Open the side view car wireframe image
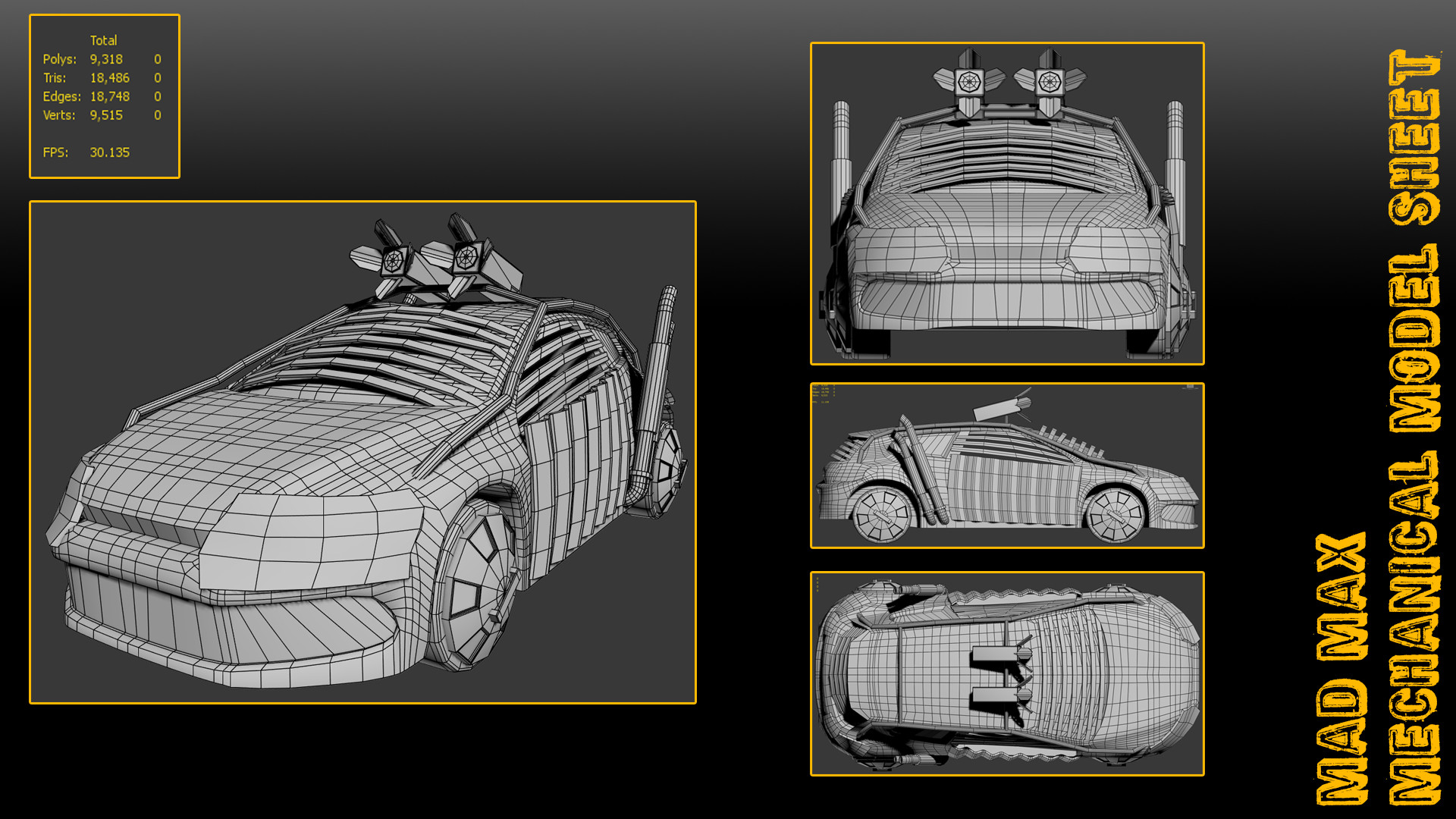1456x819 pixels. pyautogui.click(x=1007, y=466)
